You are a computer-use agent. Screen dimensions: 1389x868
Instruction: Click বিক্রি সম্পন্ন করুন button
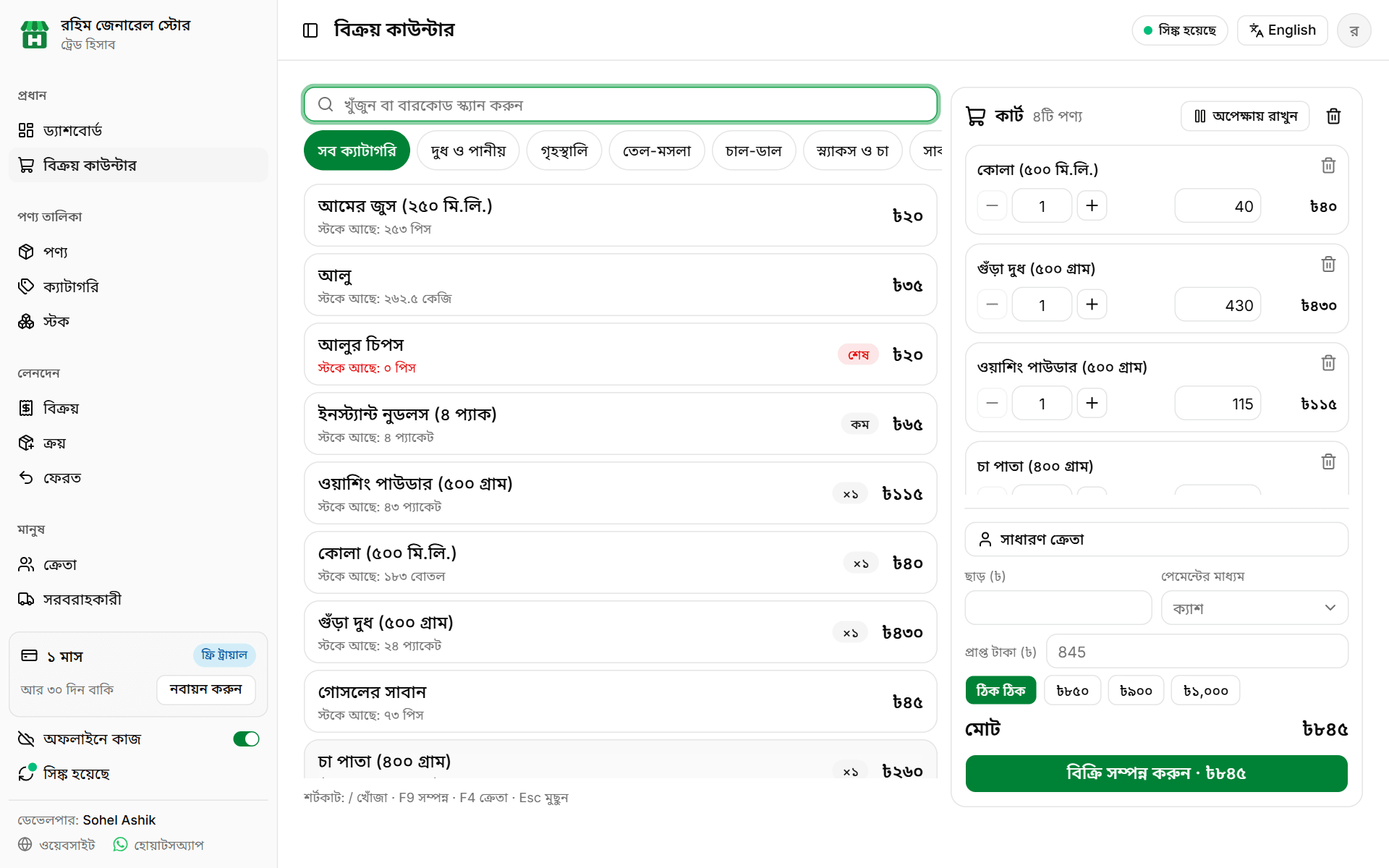click(x=1156, y=773)
